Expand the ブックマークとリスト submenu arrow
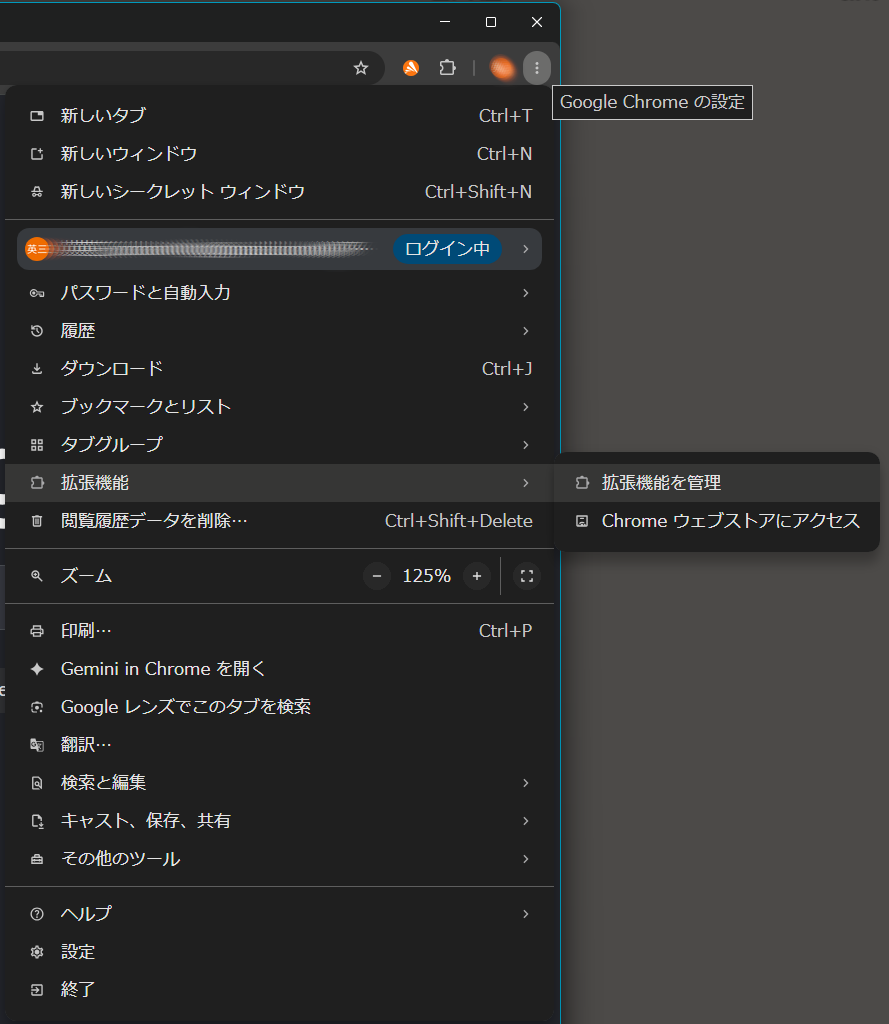The image size is (889, 1024). coord(526,407)
